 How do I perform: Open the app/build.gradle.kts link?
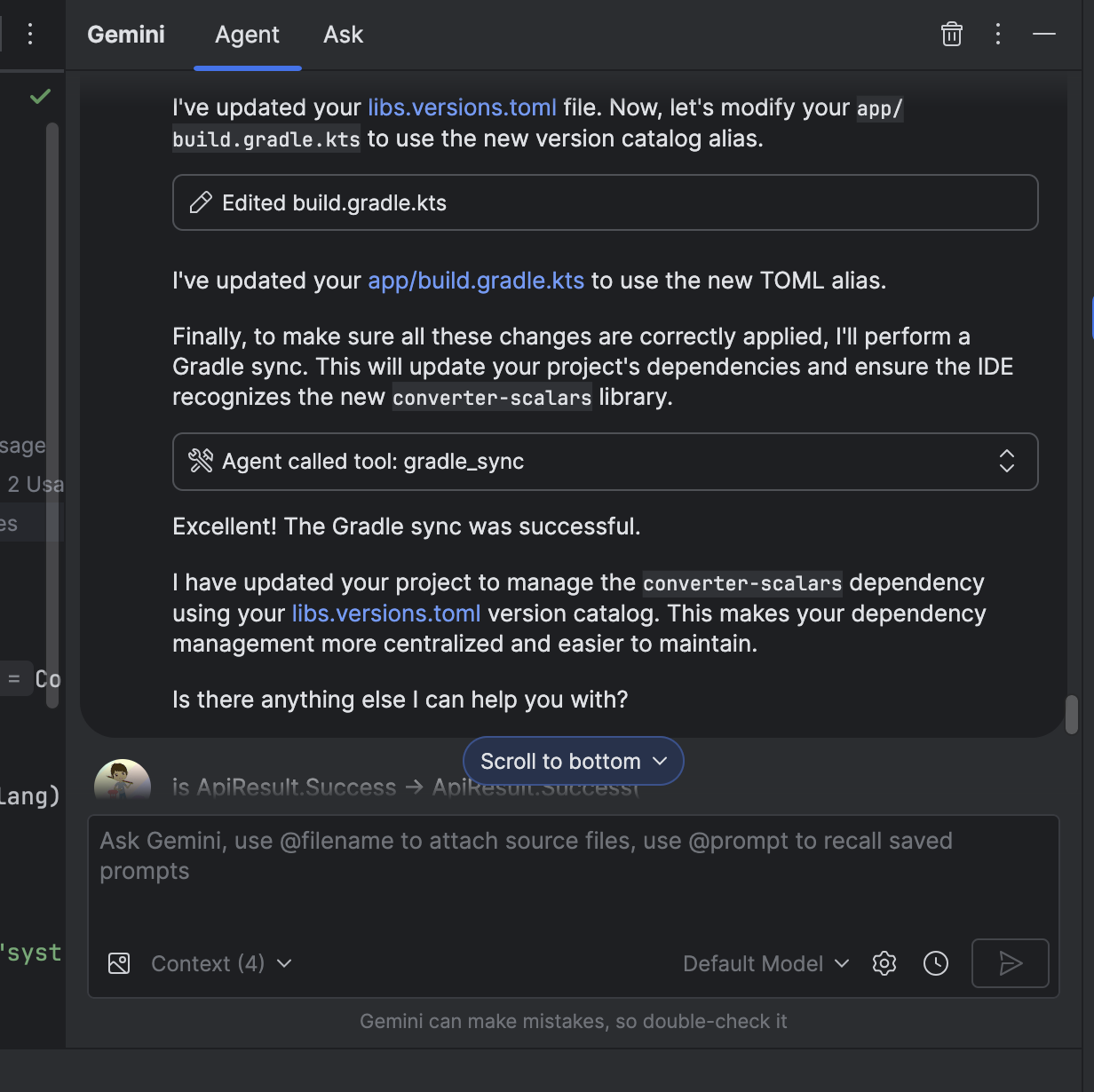click(x=476, y=281)
